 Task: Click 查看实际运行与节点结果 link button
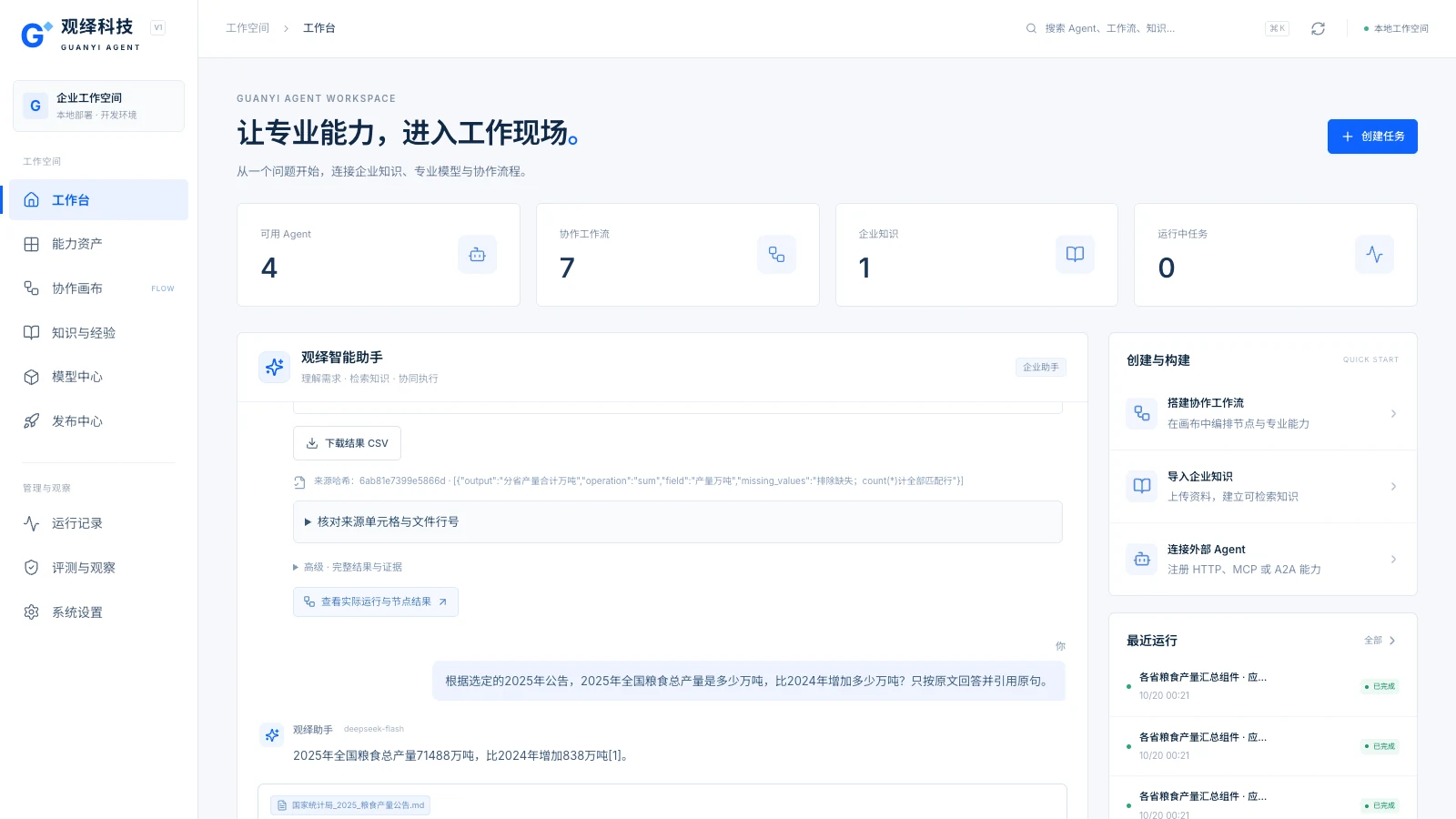click(376, 602)
